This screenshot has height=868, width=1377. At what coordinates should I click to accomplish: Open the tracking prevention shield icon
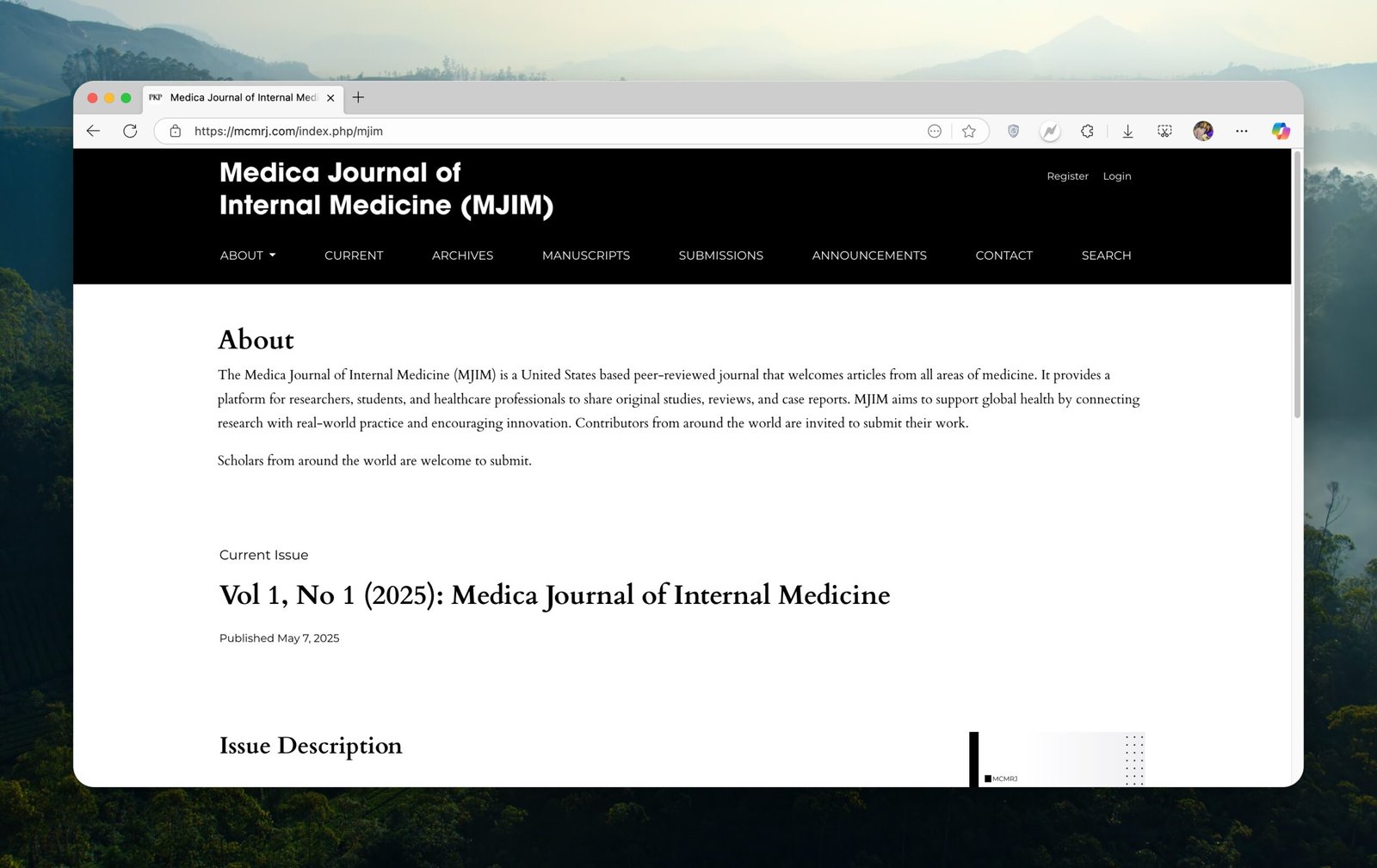tap(1013, 131)
